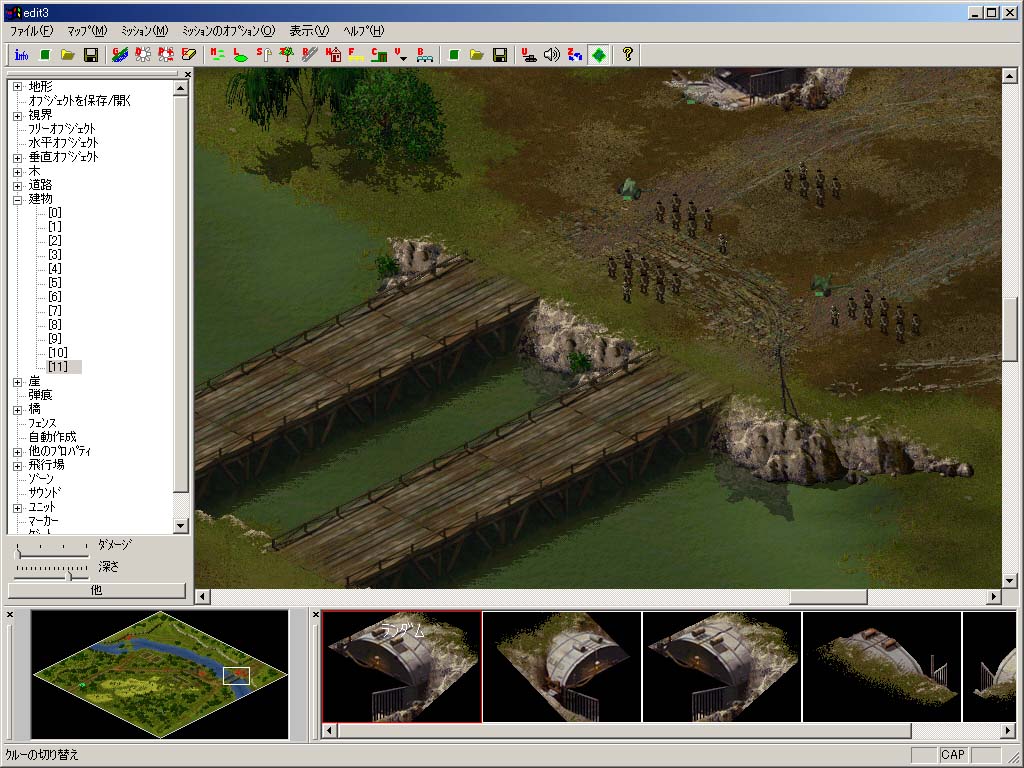Click the Info toolbar icon
This screenshot has height=768, width=1024.
[x=21, y=55]
